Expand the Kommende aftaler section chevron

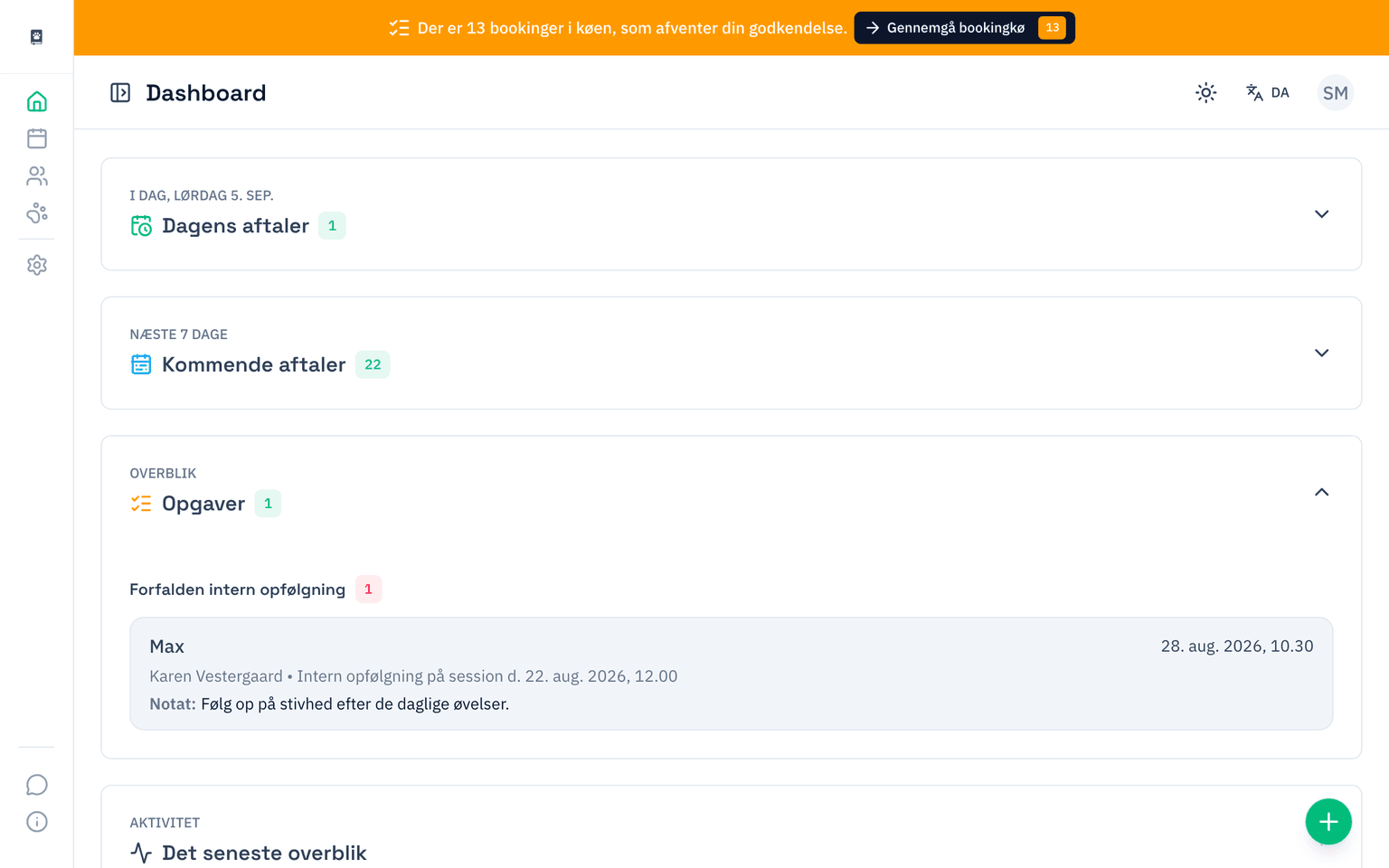[1321, 353]
